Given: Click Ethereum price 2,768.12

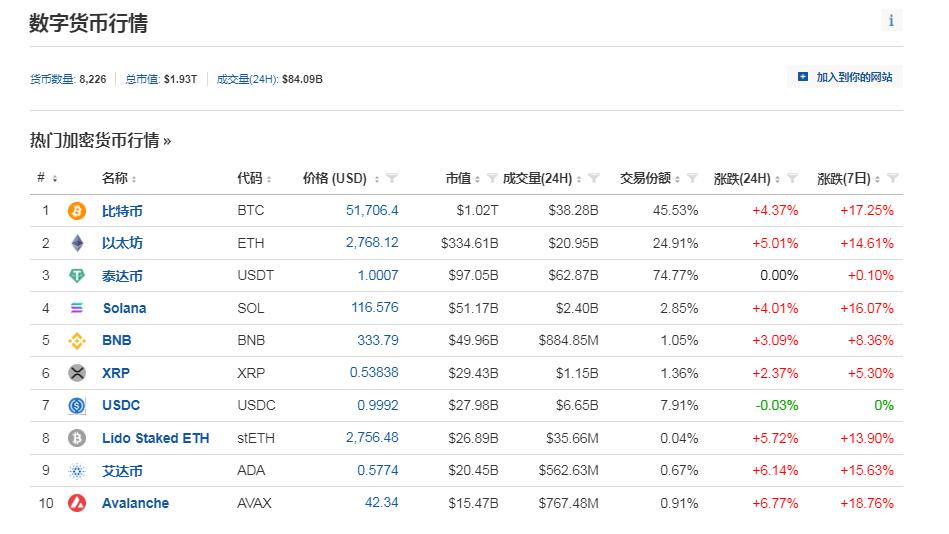Looking at the screenshot, I should (372, 242).
